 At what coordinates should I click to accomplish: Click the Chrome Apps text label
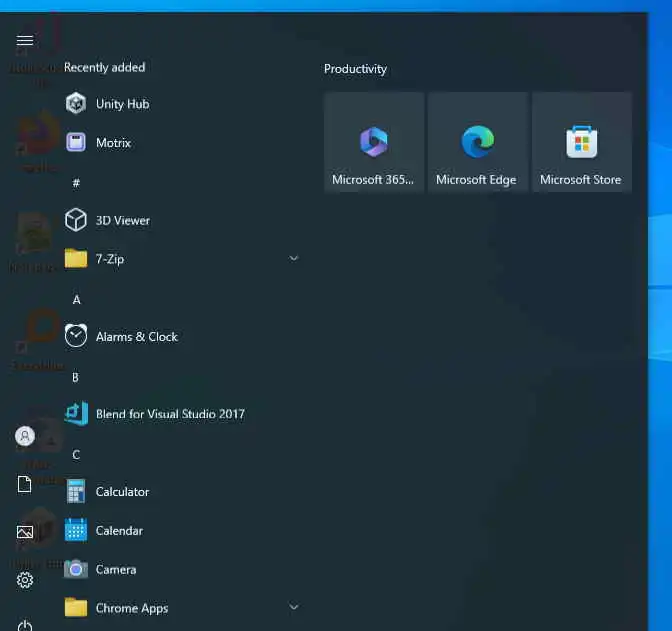point(132,608)
